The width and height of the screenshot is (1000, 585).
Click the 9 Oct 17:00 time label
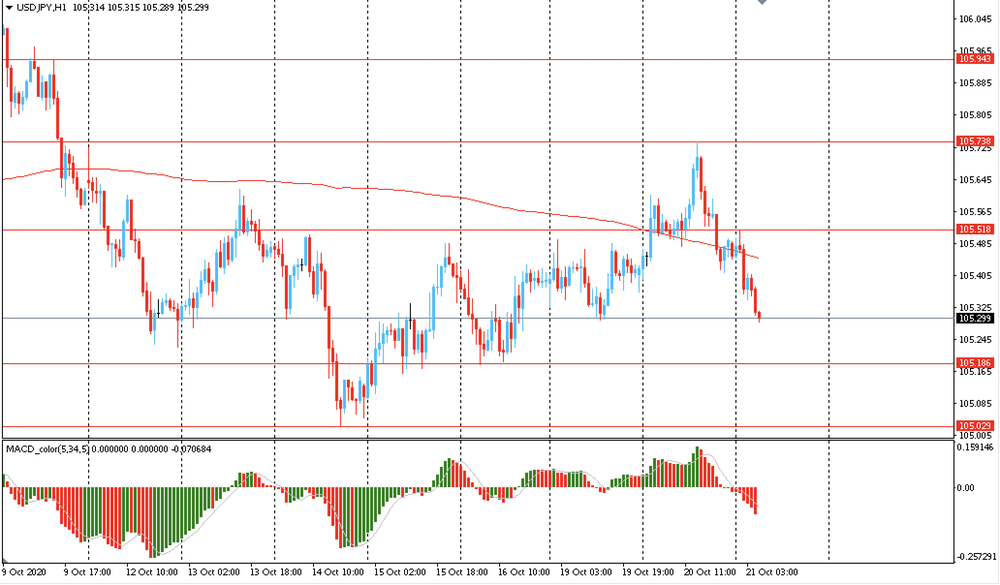pos(87,572)
